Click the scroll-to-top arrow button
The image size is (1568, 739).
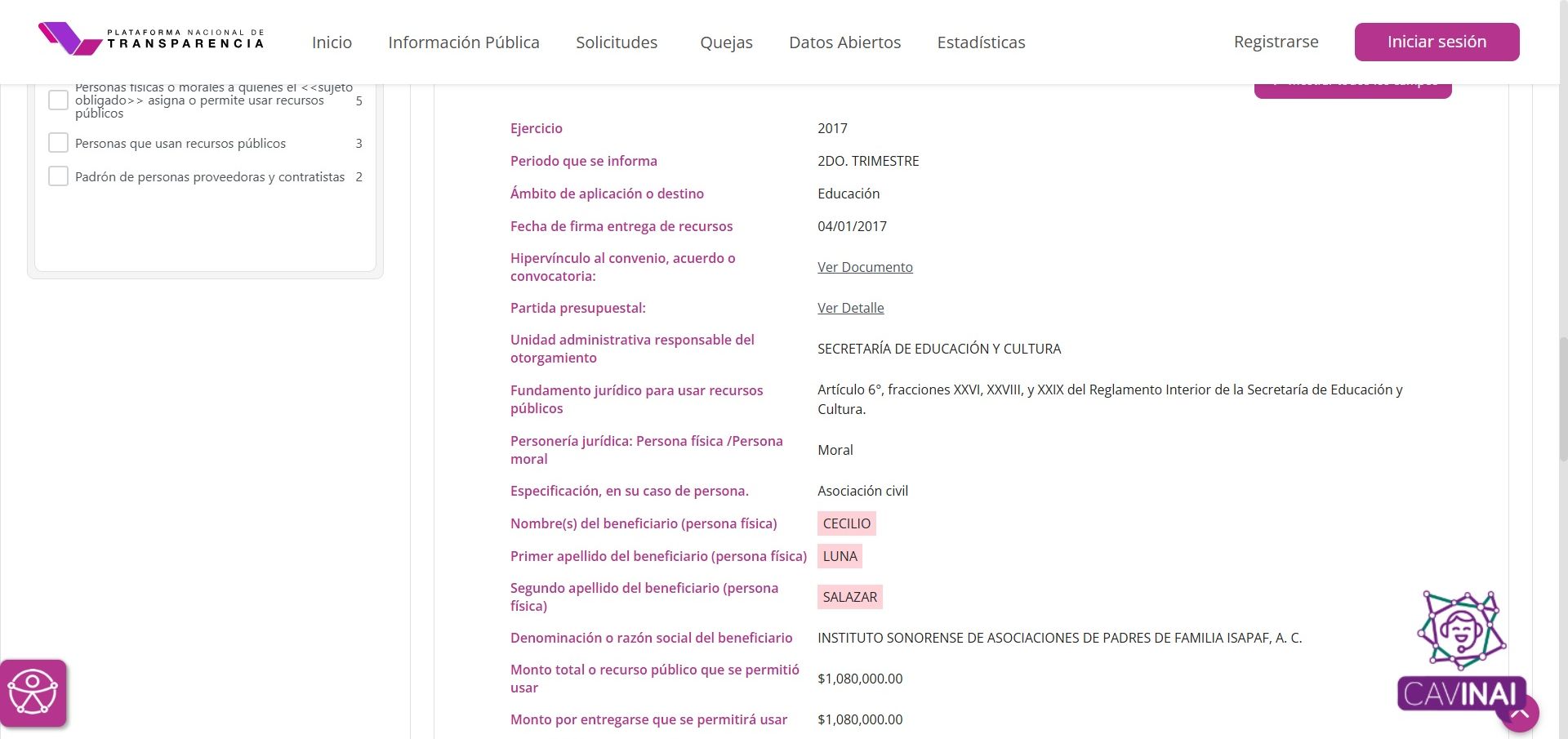click(x=1519, y=713)
